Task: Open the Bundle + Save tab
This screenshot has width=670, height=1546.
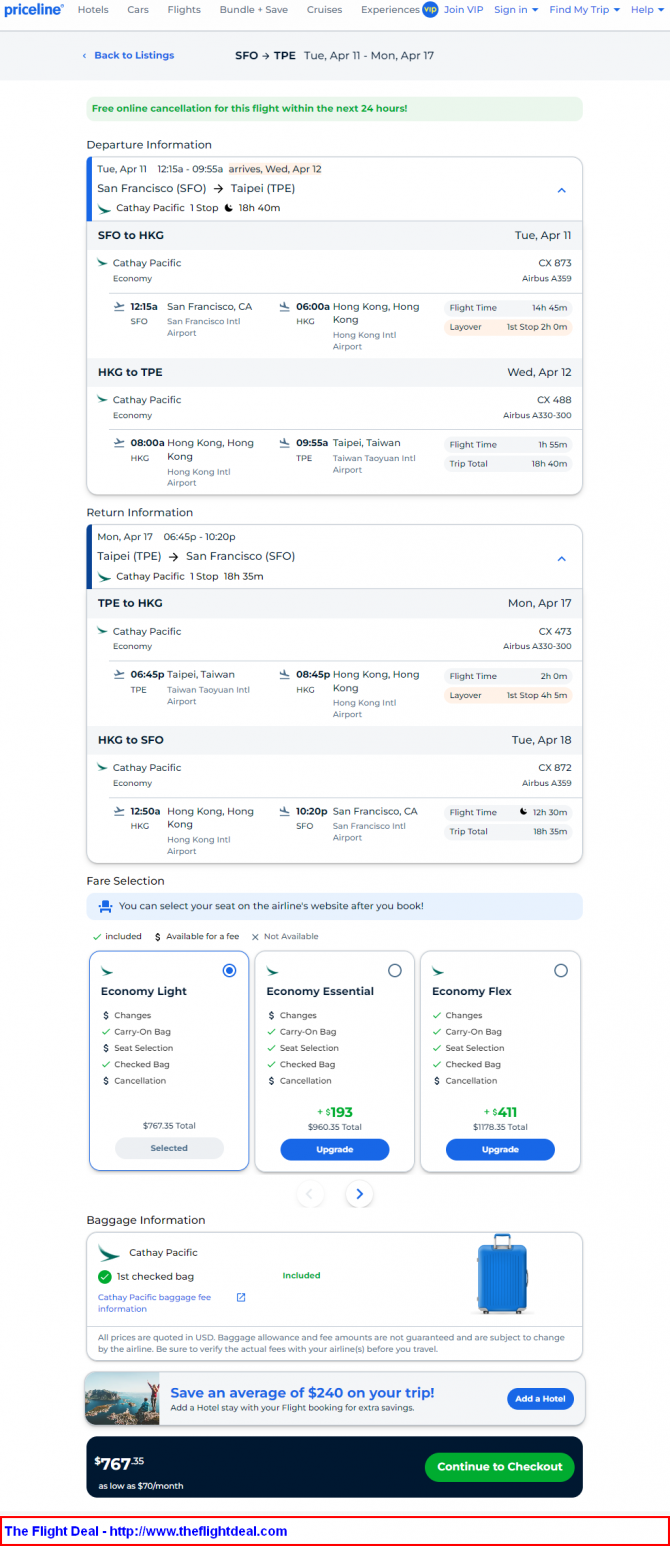Action: click(253, 9)
